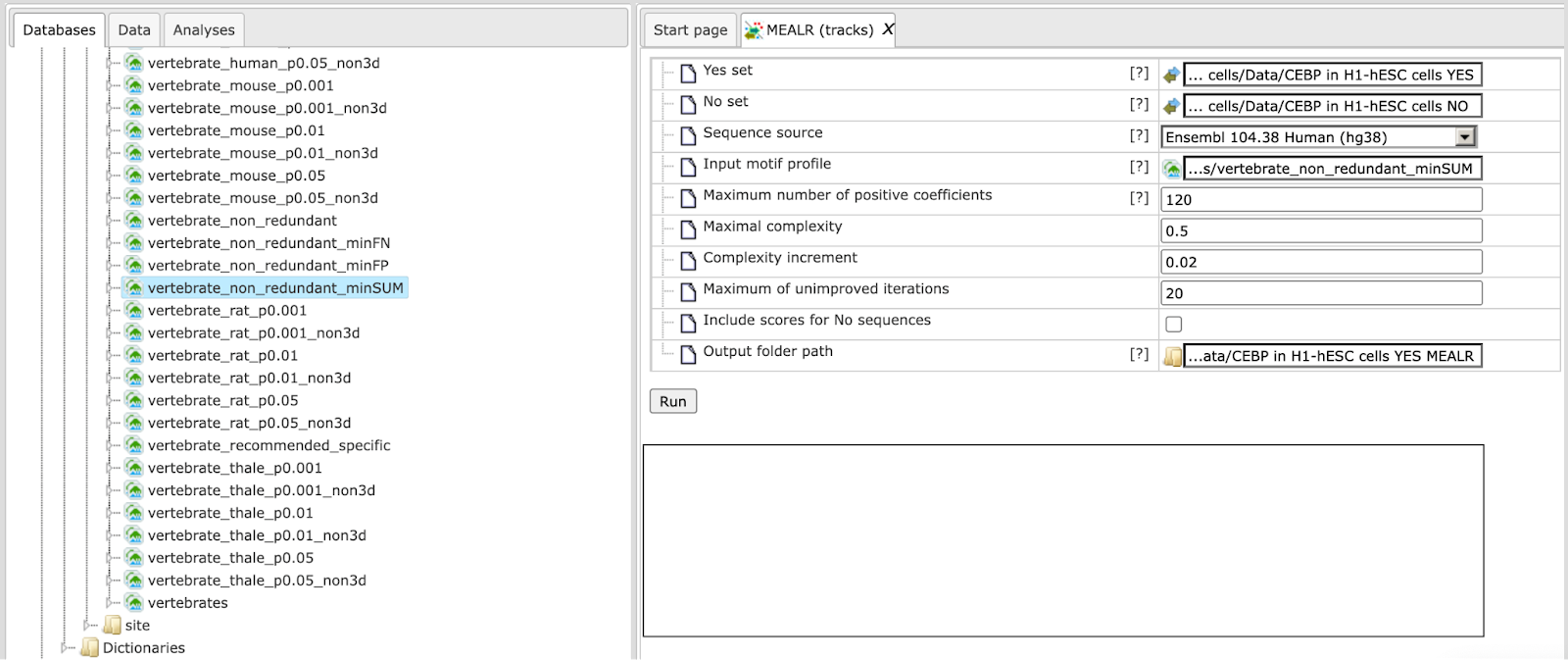1568x660 pixels.
Task: Click the Output folder path folder icon
Action: pos(1172,357)
